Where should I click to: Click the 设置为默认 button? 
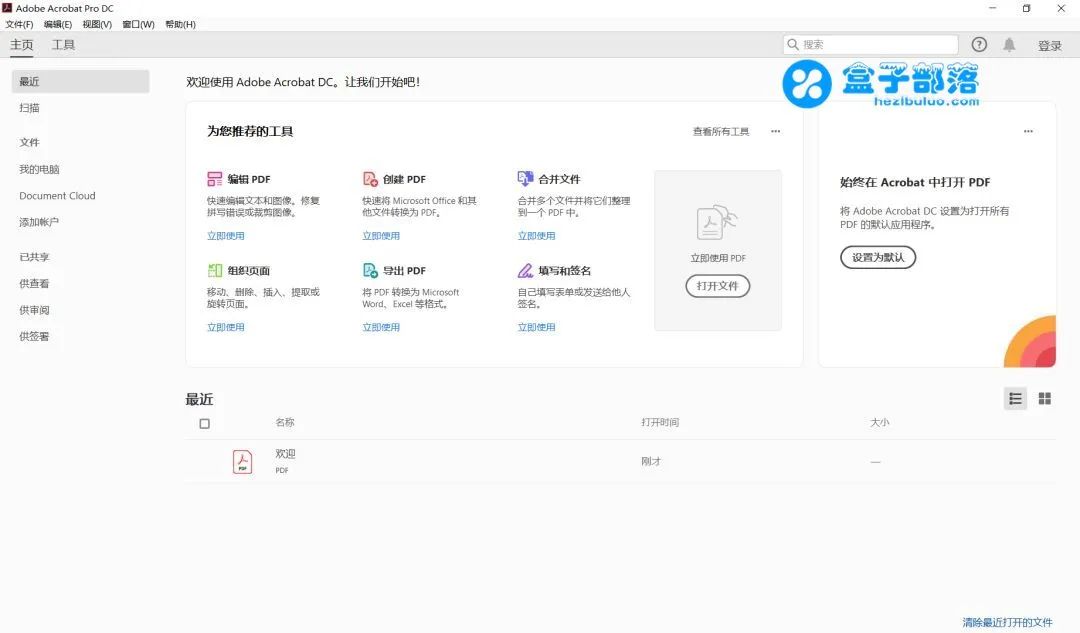(x=877, y=257)
